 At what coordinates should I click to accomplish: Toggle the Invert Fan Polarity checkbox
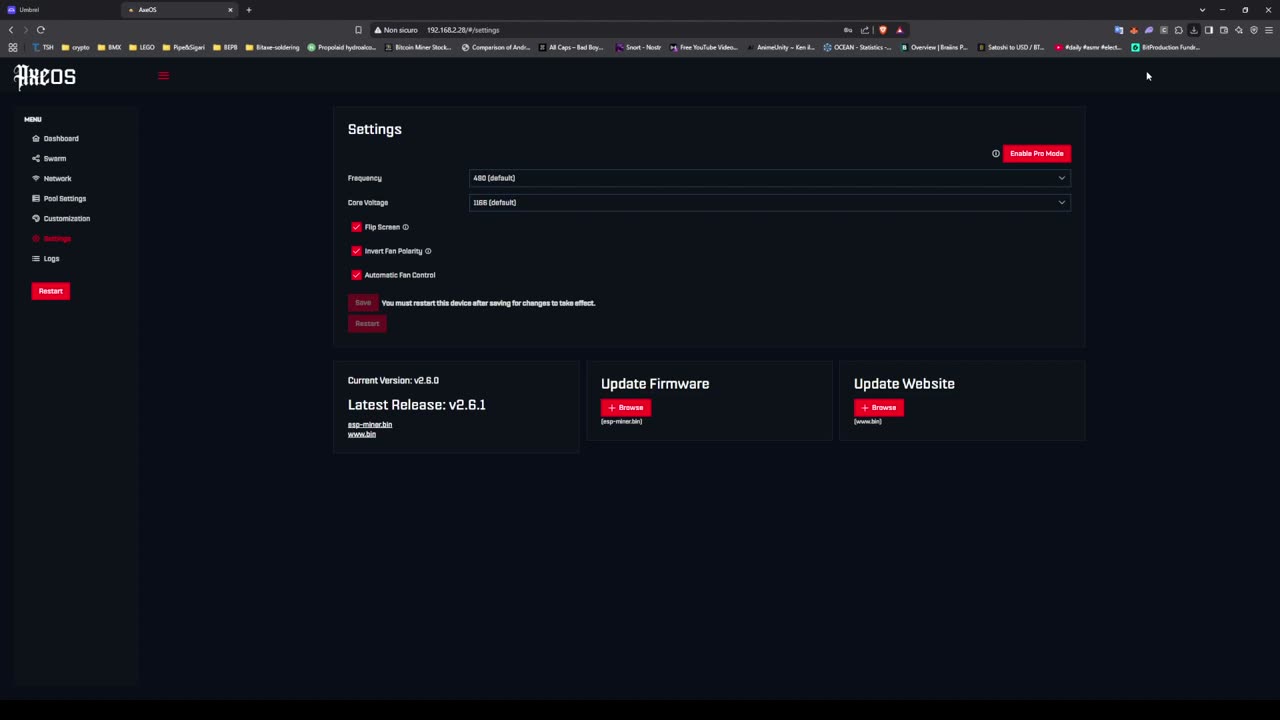pos(356,251)
